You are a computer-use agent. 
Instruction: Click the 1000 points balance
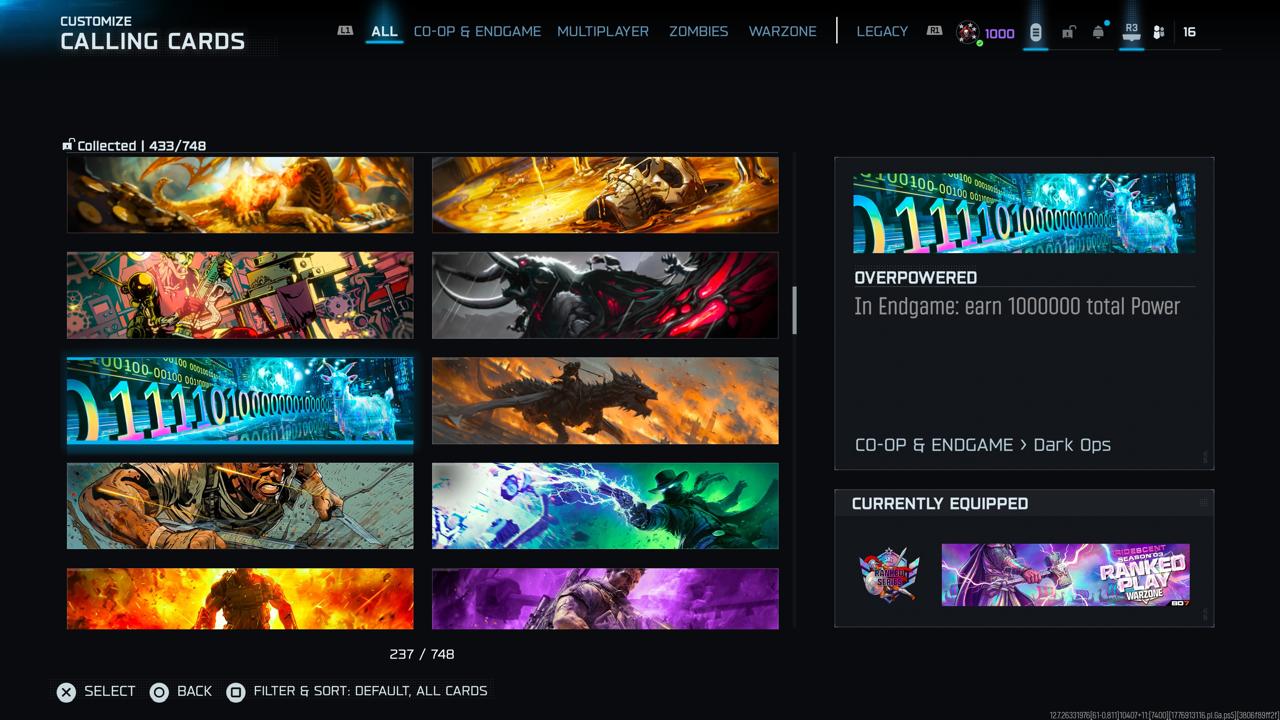[x=999, y=33]
